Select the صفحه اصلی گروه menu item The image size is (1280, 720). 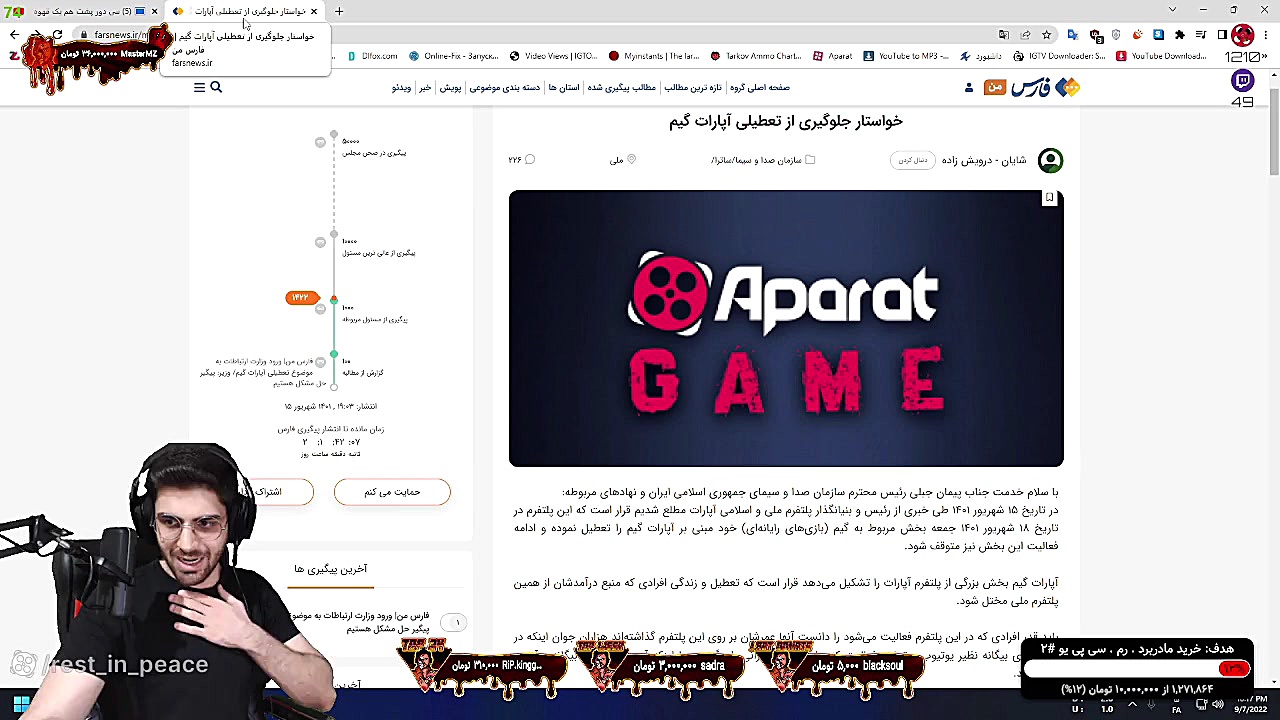click(762, 87)
